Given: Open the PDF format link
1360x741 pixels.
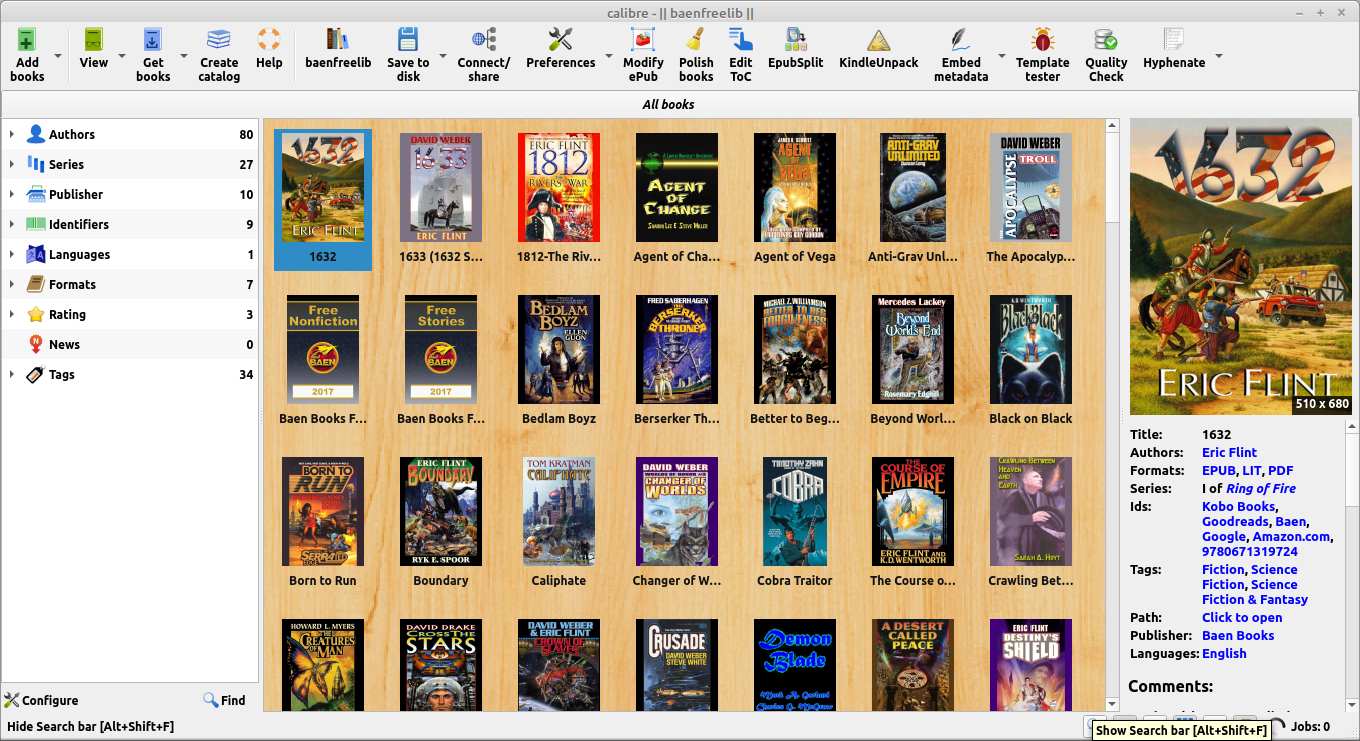Looking at the screenshot, I should pos(1280,470).
